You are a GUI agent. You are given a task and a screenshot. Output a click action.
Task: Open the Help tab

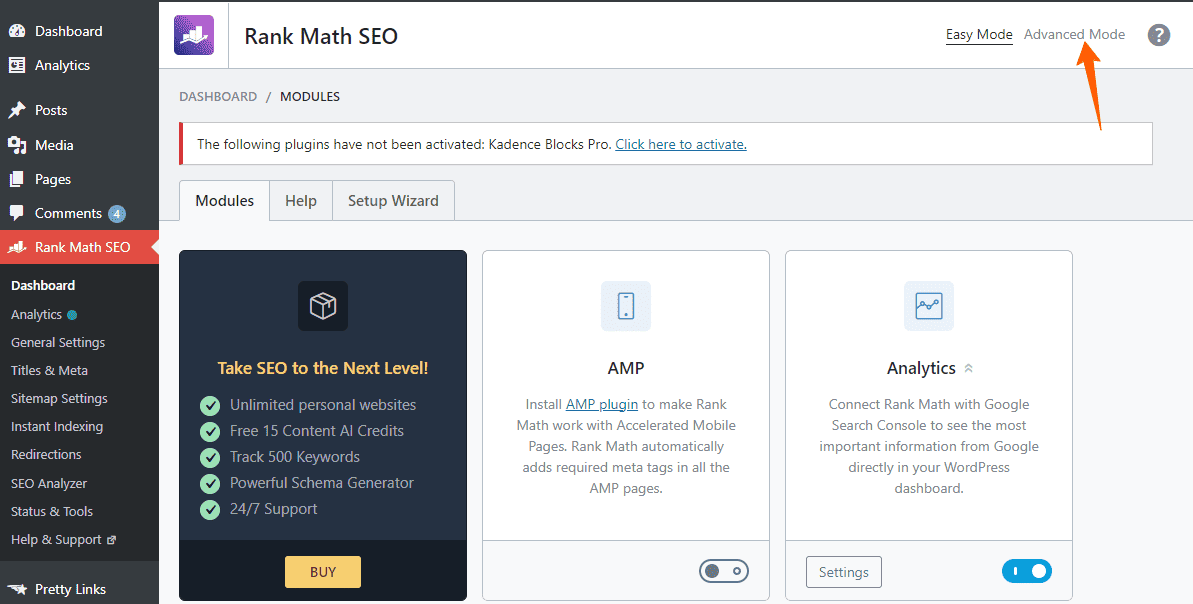[301, 201]
